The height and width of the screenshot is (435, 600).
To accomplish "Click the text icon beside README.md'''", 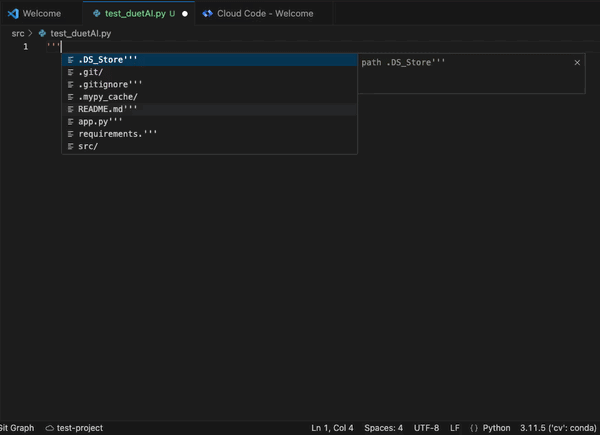I will pyautogui.click(x=70, y=109).
